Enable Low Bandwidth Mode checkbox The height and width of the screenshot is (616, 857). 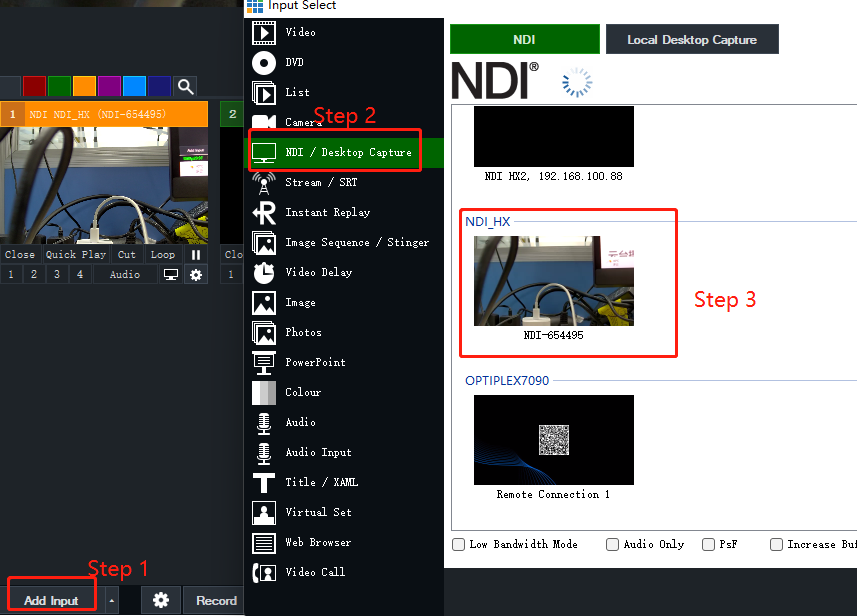(x=459, y=545)
